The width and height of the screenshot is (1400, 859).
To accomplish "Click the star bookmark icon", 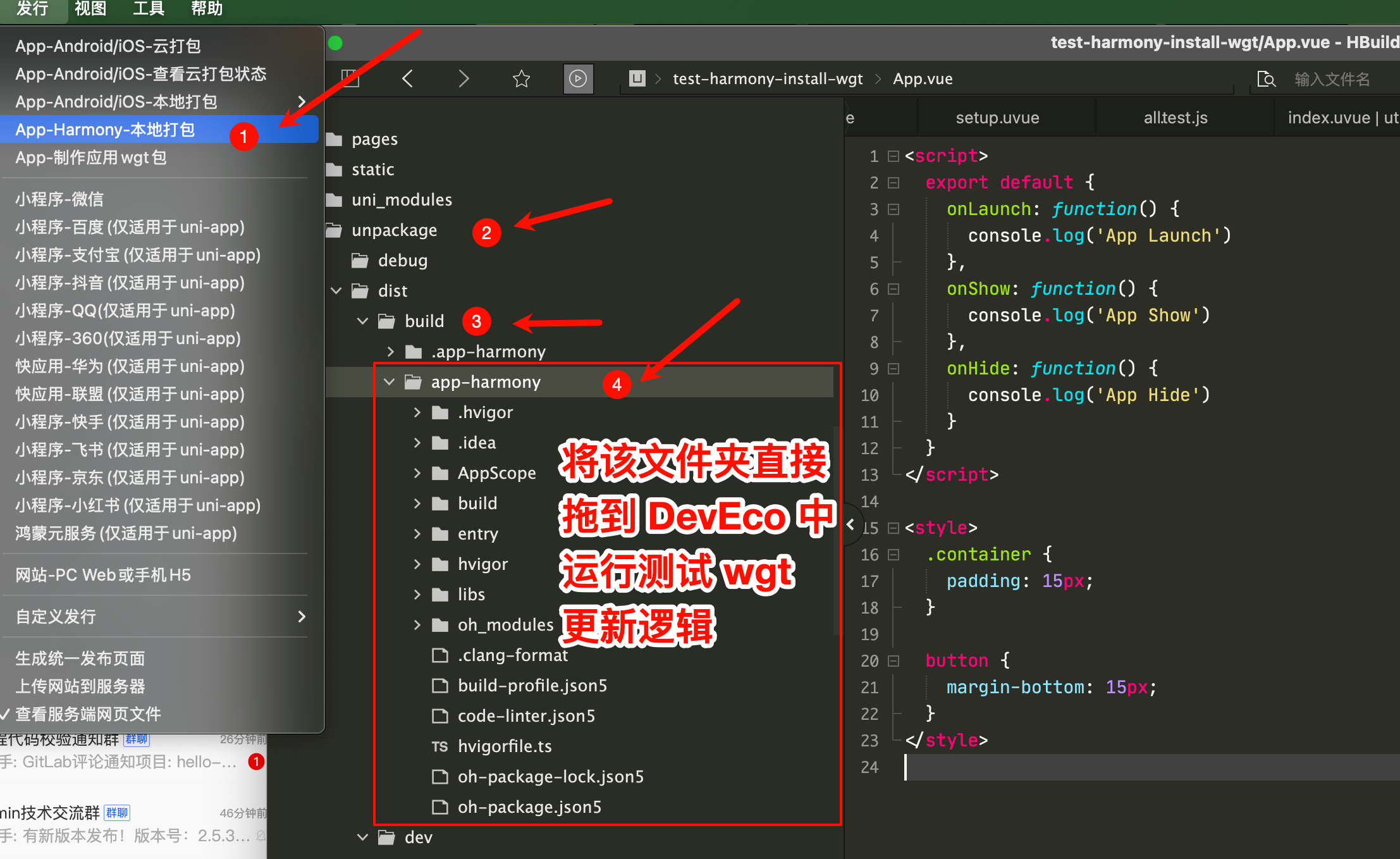I will [x=521, y=79].
